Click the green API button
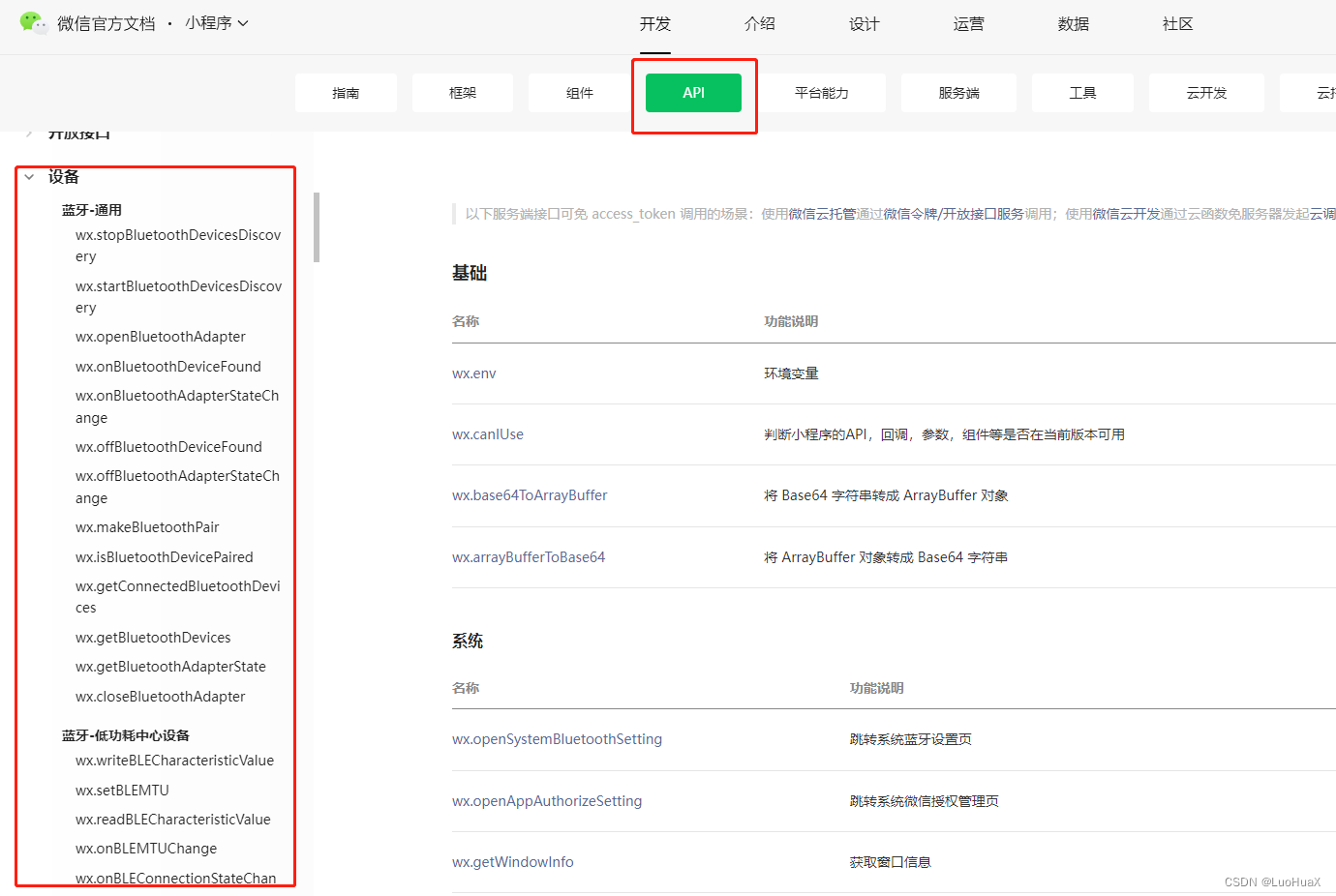Image resolution: width=1336 pixels, height=896 pixels. [x=694, y=93]
